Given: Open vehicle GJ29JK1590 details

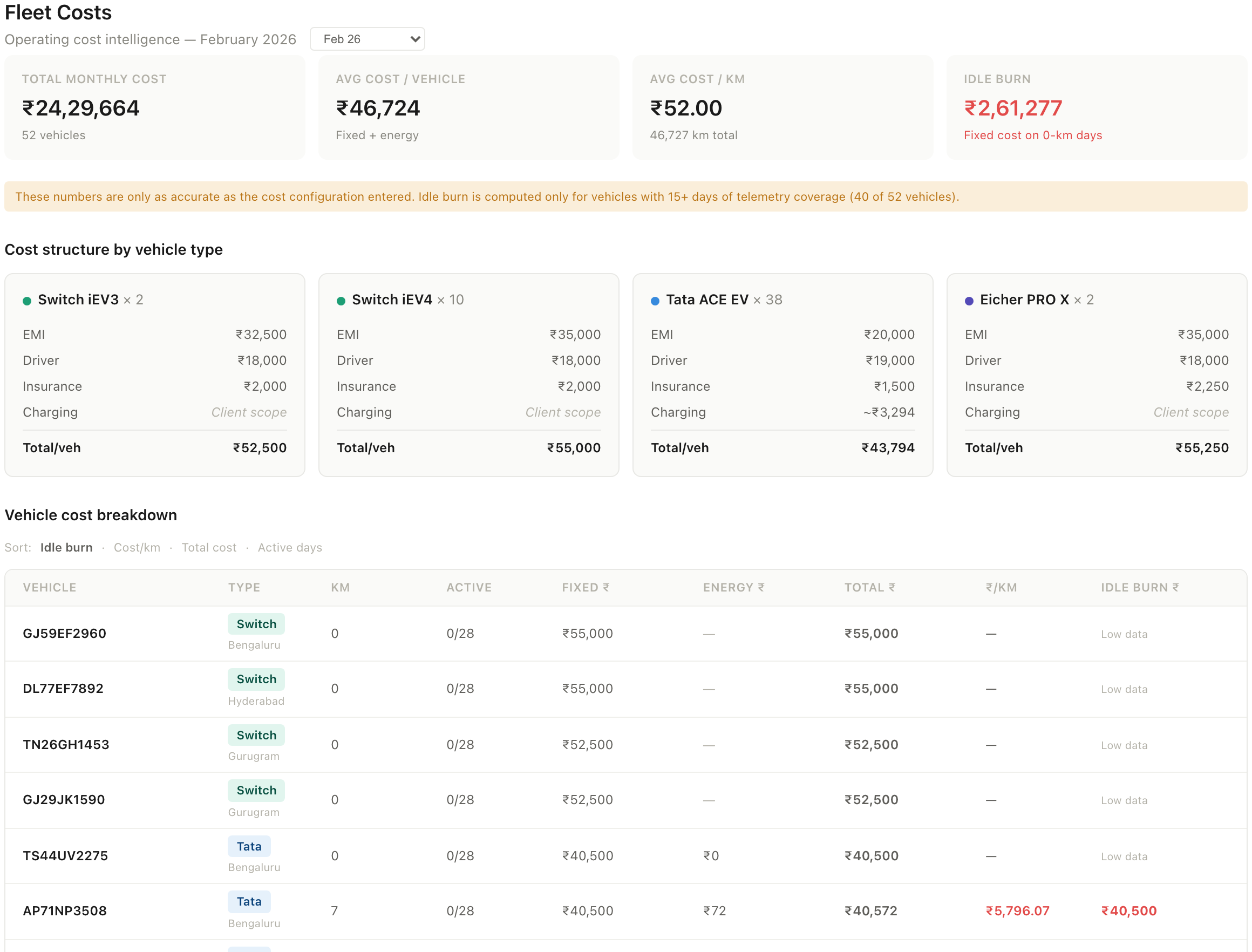Looking at the screenshot, I should [63, 800].
